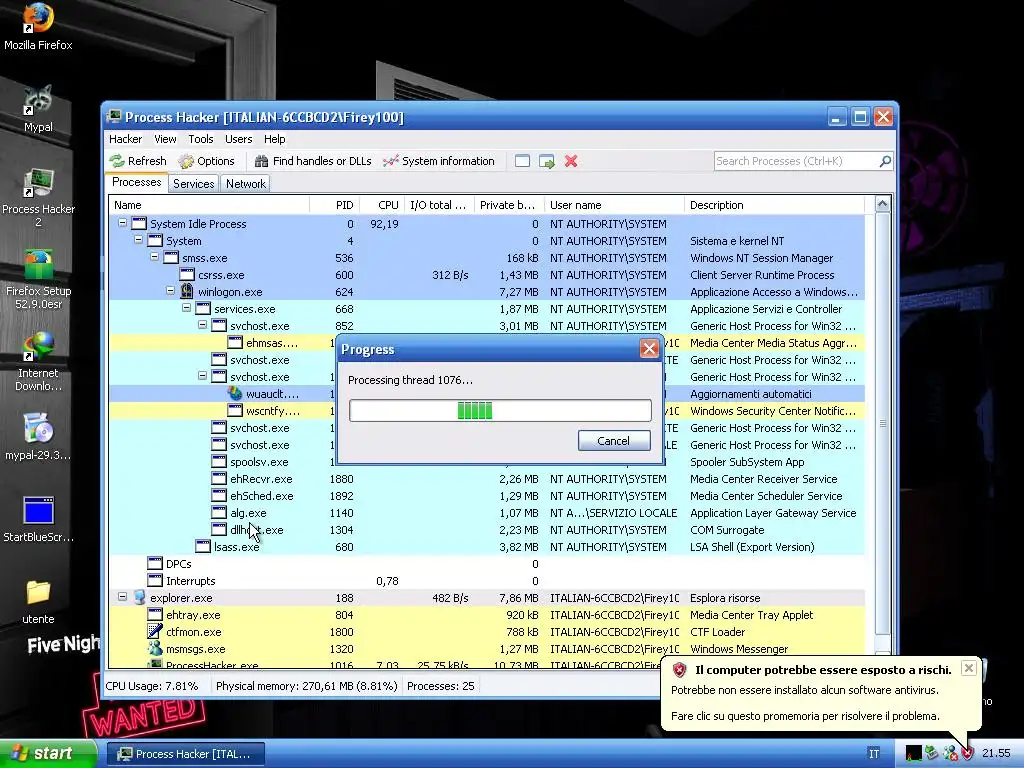Select the ehRecvr.exe process row
This screenshot has height=768, width=1024.
[x=487, y=479]
